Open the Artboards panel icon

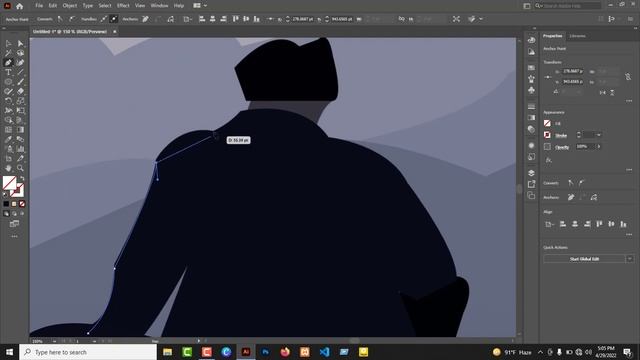pos(531,196)
